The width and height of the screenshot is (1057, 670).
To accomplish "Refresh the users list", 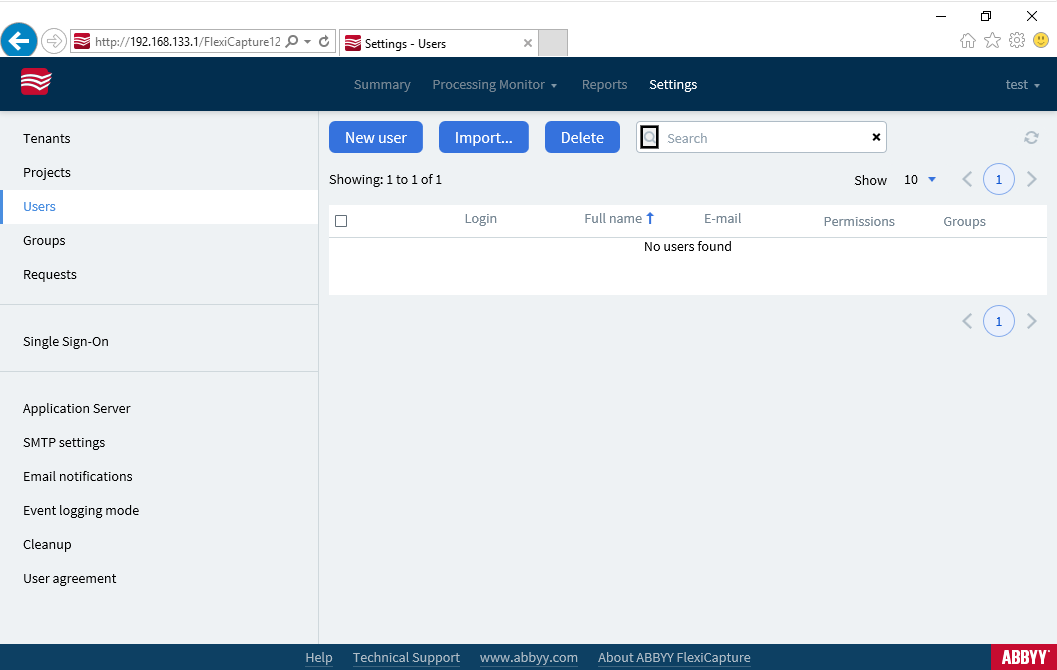I will click(1031, 138).
